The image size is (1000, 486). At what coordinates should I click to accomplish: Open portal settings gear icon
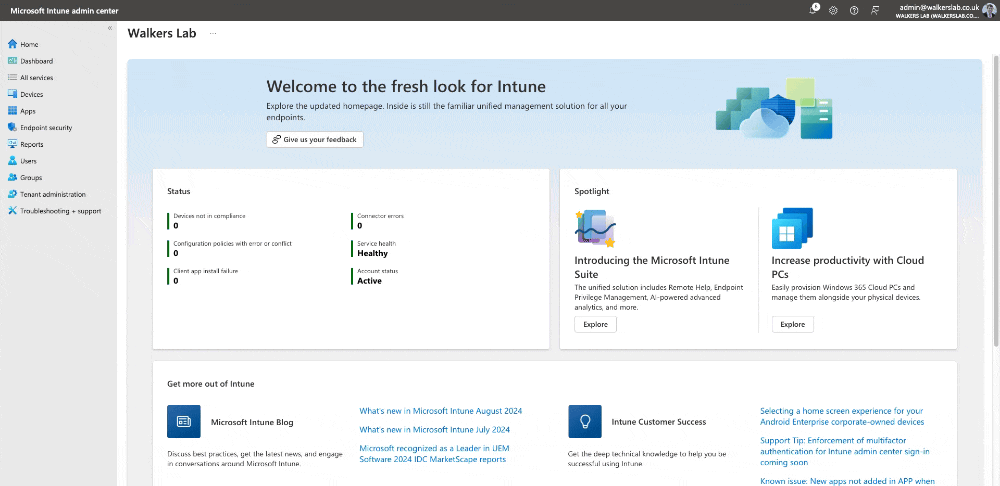(x=833, y=9)
